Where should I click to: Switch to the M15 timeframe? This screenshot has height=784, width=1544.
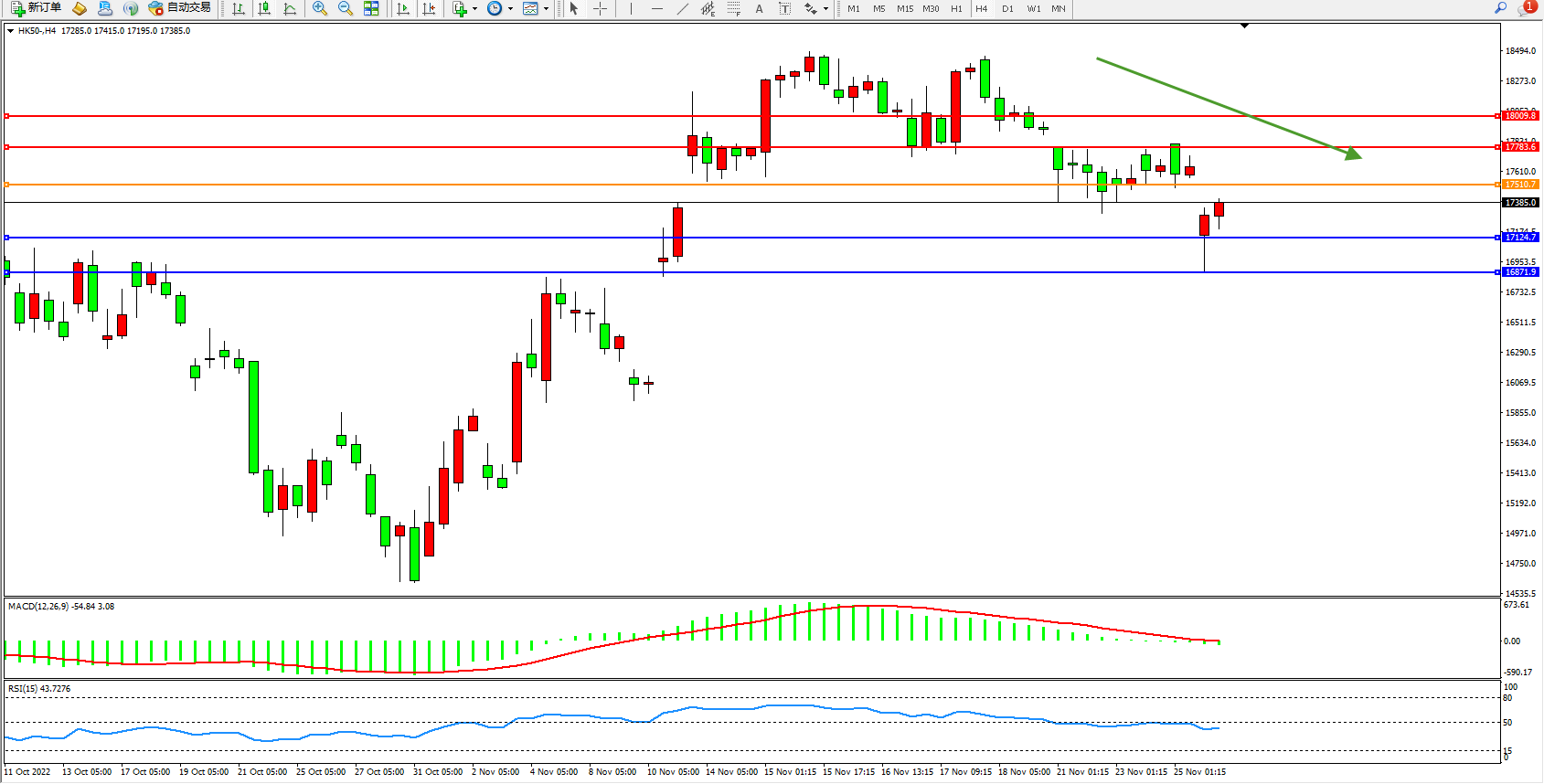pos(904,8)
